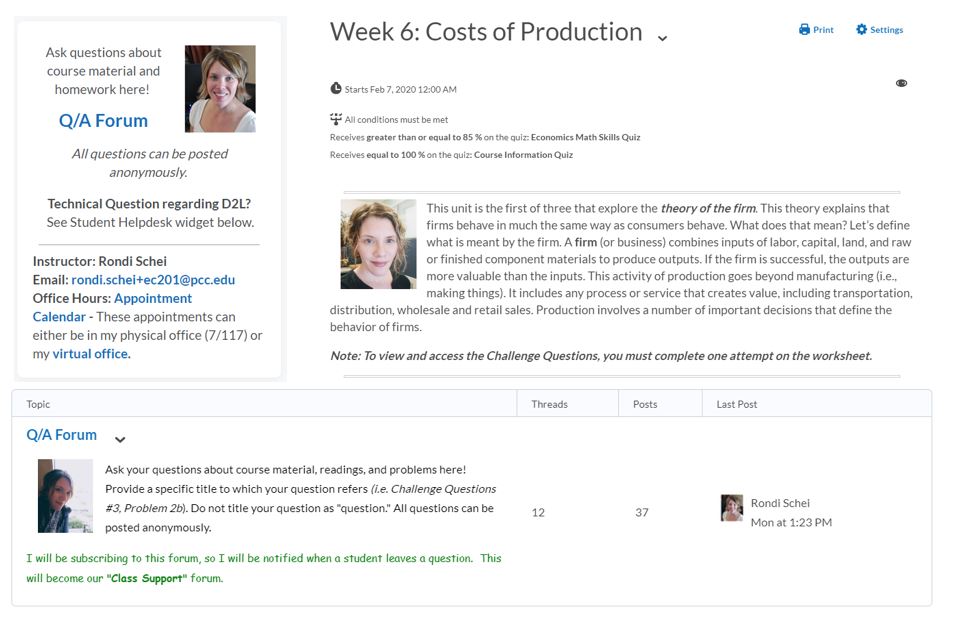Click the instructor's photo in the sidebar
This screenshot has height=618, width=953.
pos(219,86)
